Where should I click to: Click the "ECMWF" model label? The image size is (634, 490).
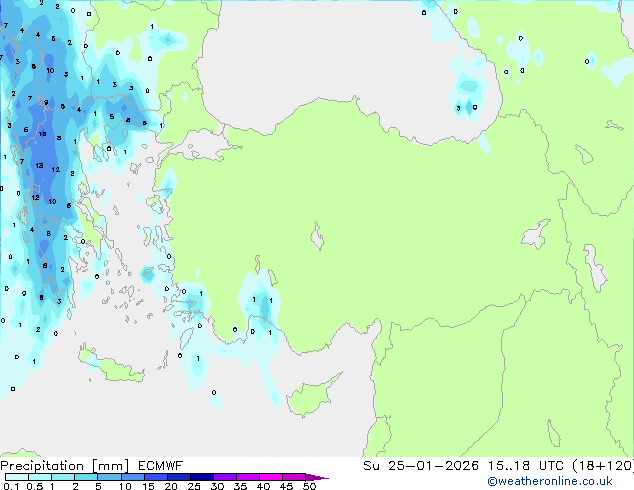pyautogui.click(x=161, y=466)
